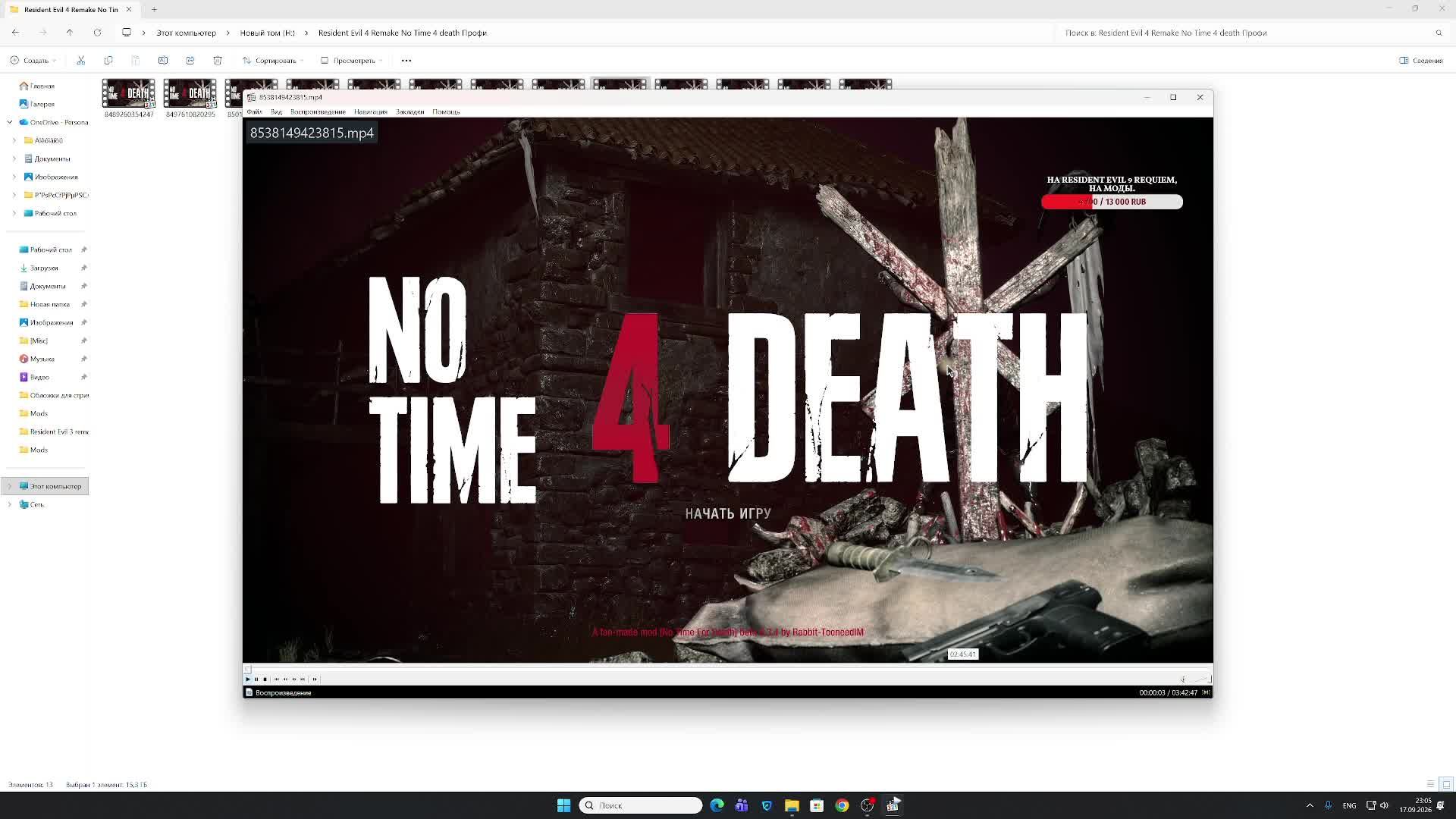Click the frame-step button in player controls
1456x819 pixels.
click(x=315, y=679)
